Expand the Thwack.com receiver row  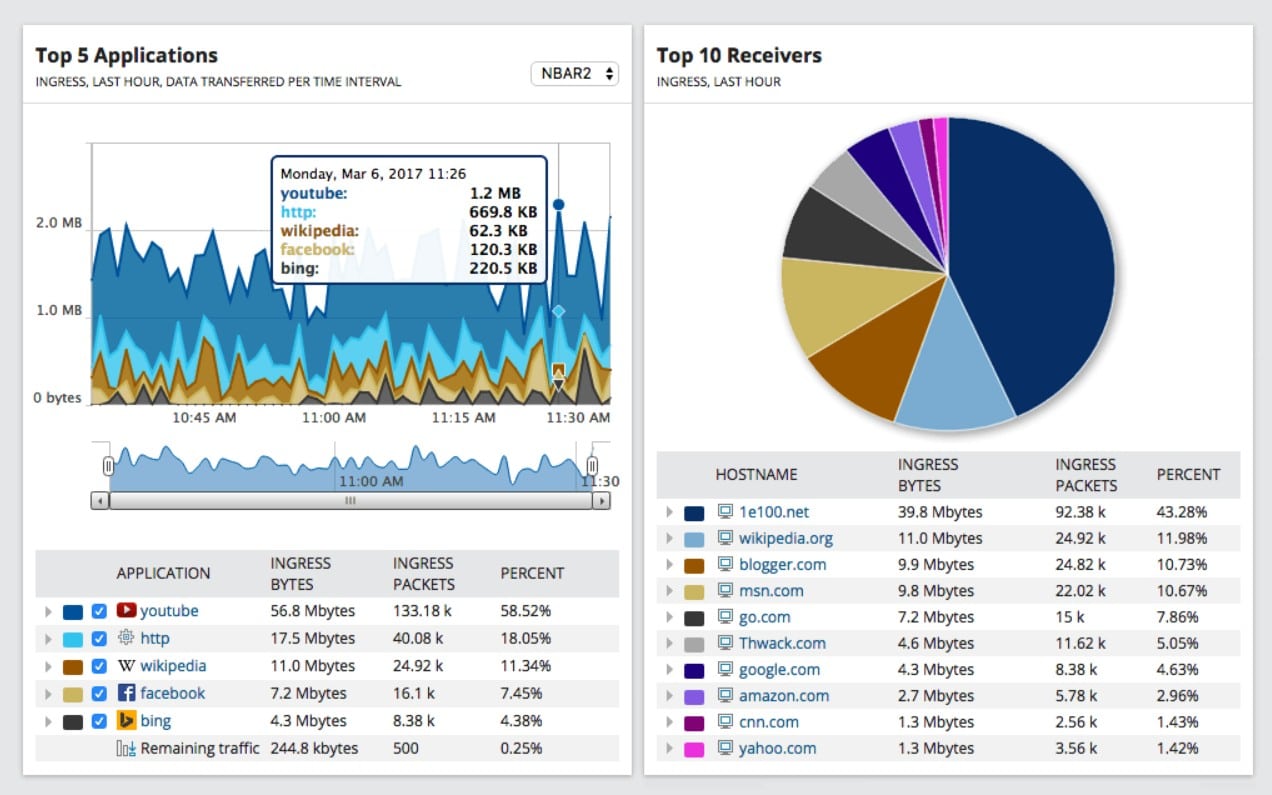[669, 643]
